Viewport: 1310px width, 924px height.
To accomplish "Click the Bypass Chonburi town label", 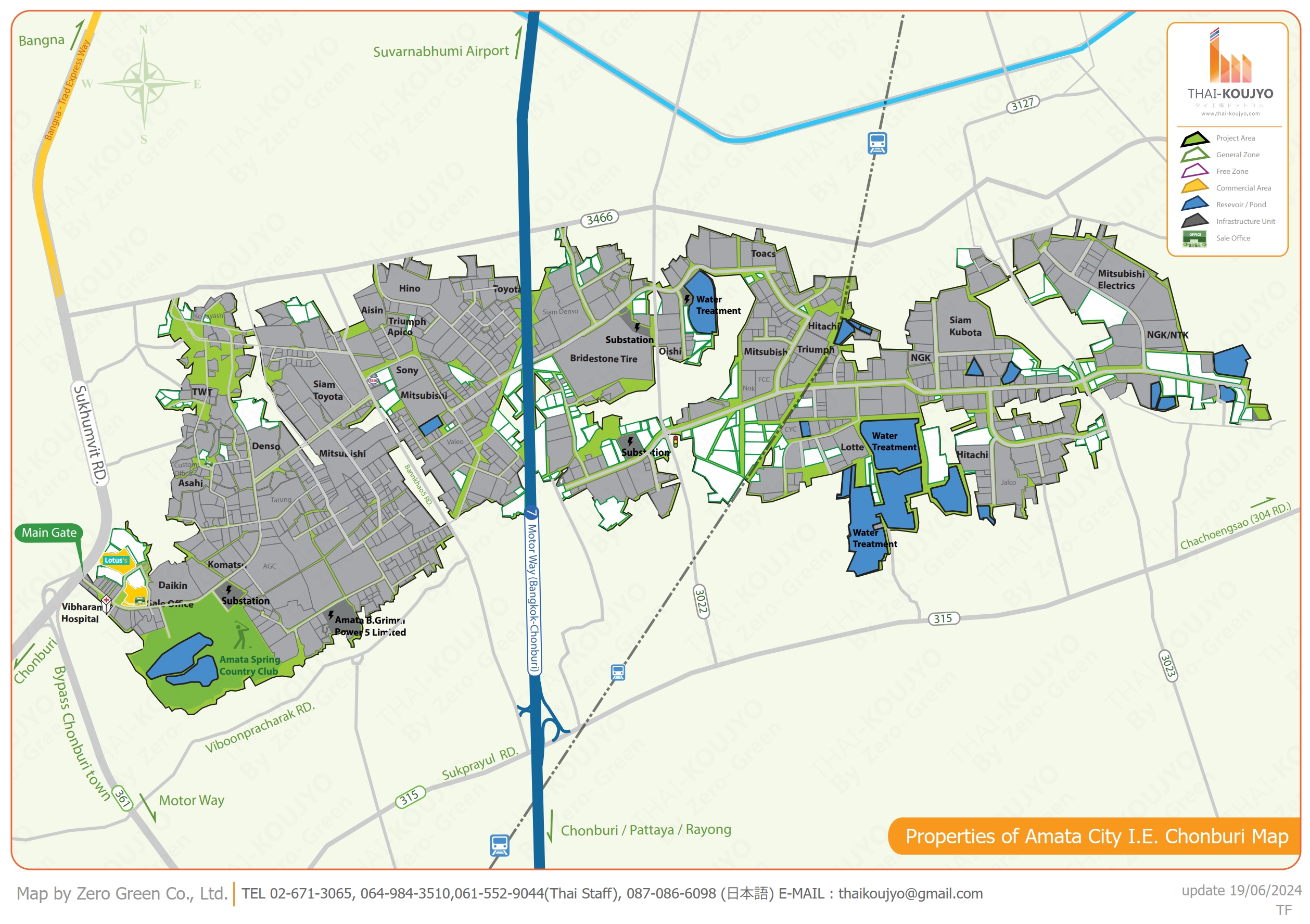I will pyautogui.click(x=81, y=735).
